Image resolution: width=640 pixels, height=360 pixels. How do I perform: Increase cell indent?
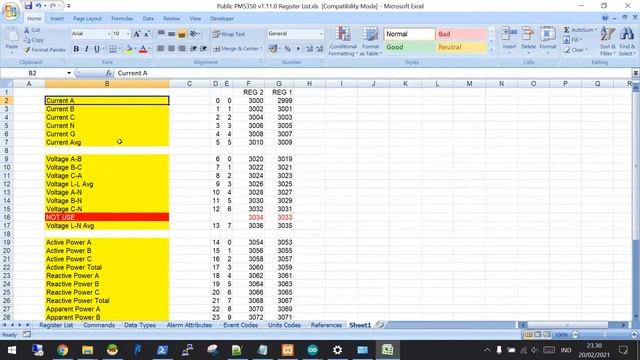[x=203, y=49]
